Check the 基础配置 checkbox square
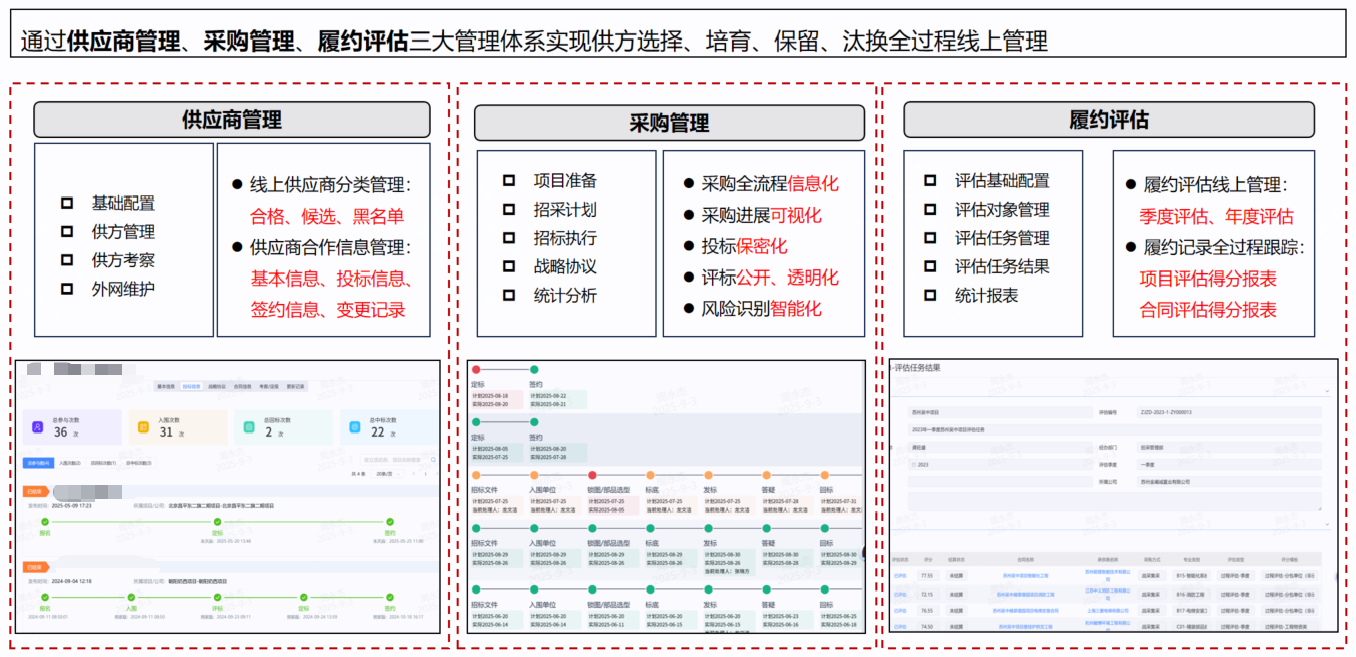The height and width of the screenshot is (657, 1356). click(x=67, y=203)
